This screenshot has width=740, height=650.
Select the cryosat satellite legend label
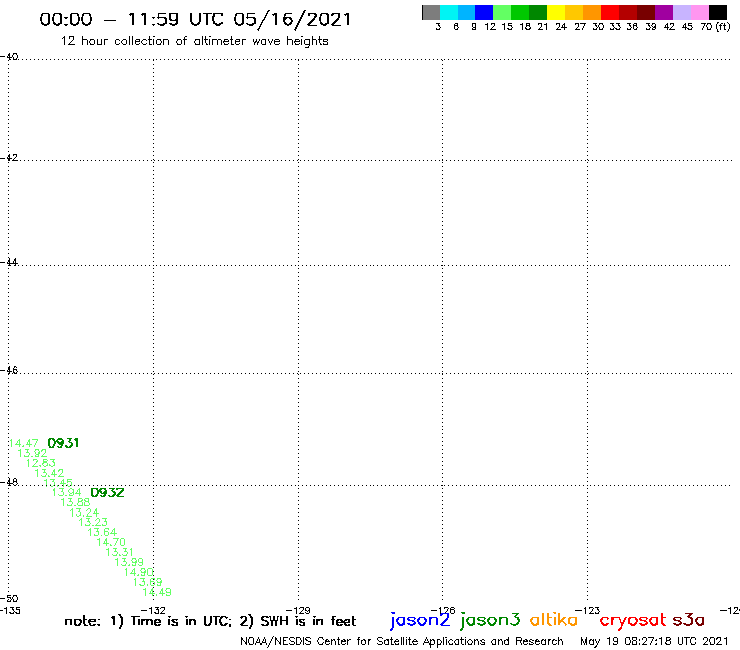pyautogui.click(x=633, y=620)
